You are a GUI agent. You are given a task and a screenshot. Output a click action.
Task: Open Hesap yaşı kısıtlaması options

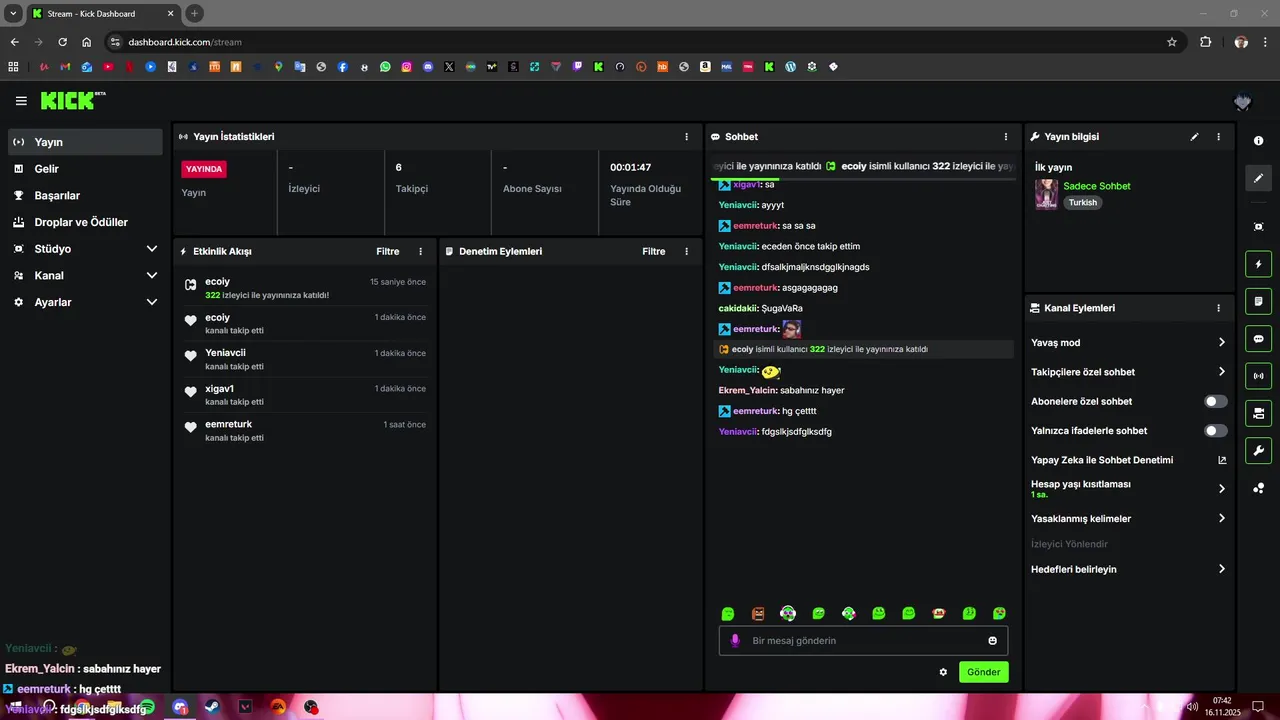point(1129,489)
